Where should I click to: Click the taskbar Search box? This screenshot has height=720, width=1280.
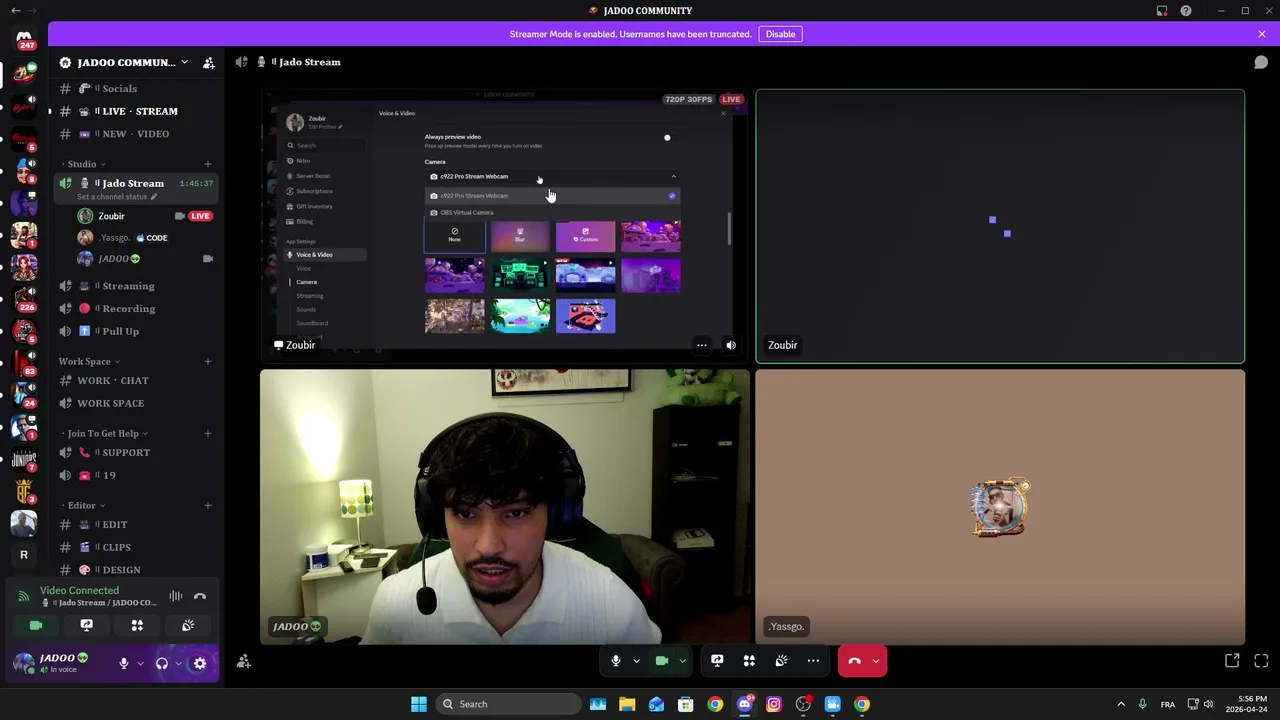(508, 704)
